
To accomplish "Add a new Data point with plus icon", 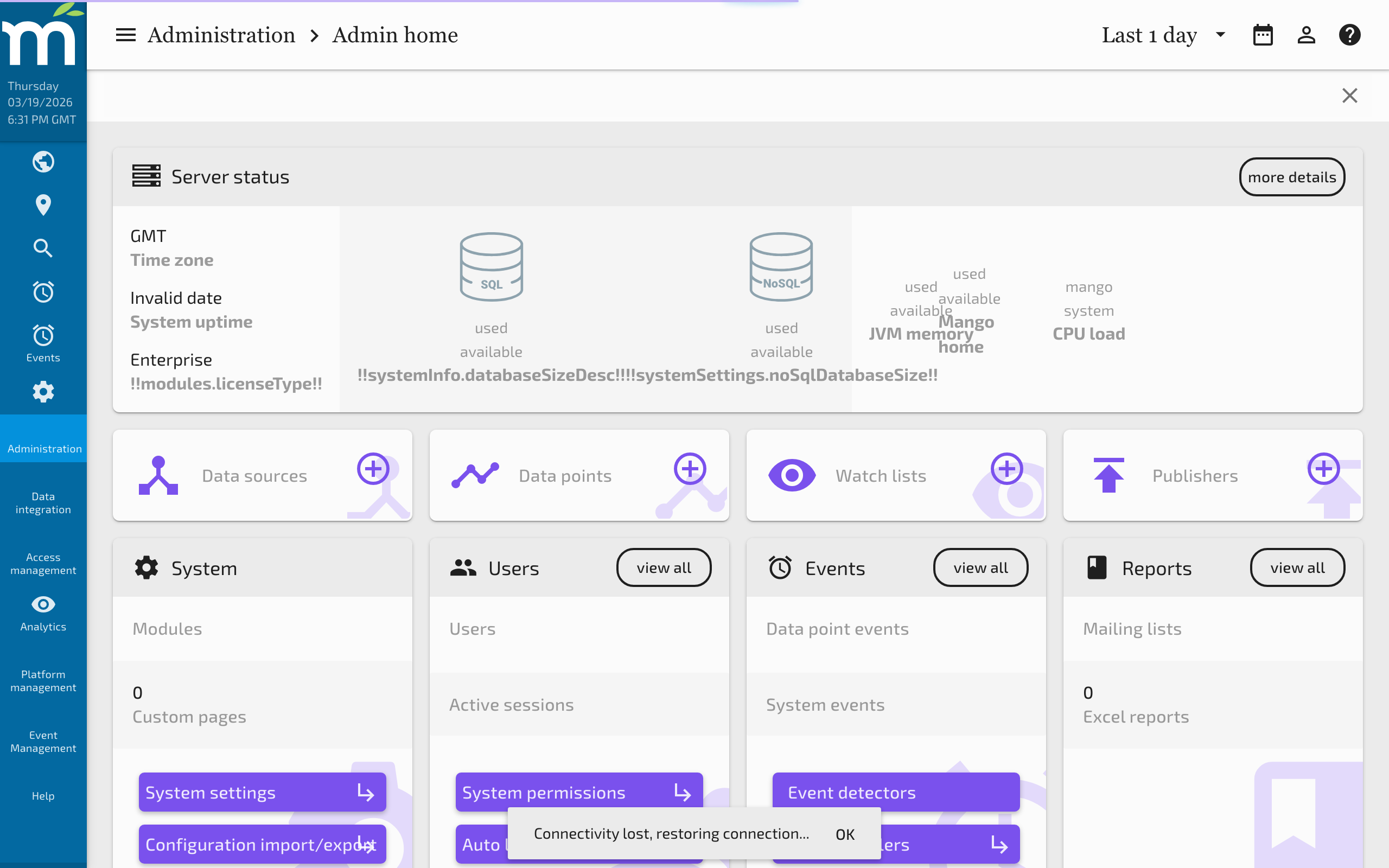I will click(691, 468).
